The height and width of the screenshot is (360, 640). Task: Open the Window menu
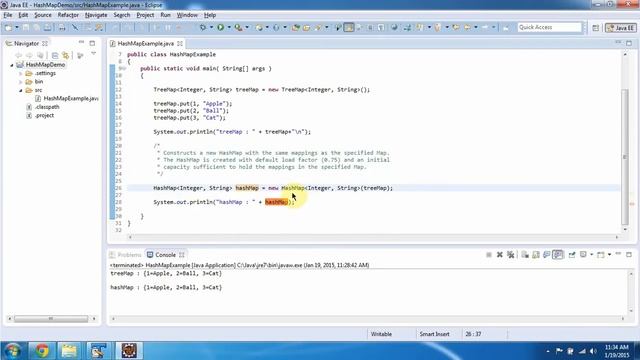pyautogui.click(x=187, y=15)
